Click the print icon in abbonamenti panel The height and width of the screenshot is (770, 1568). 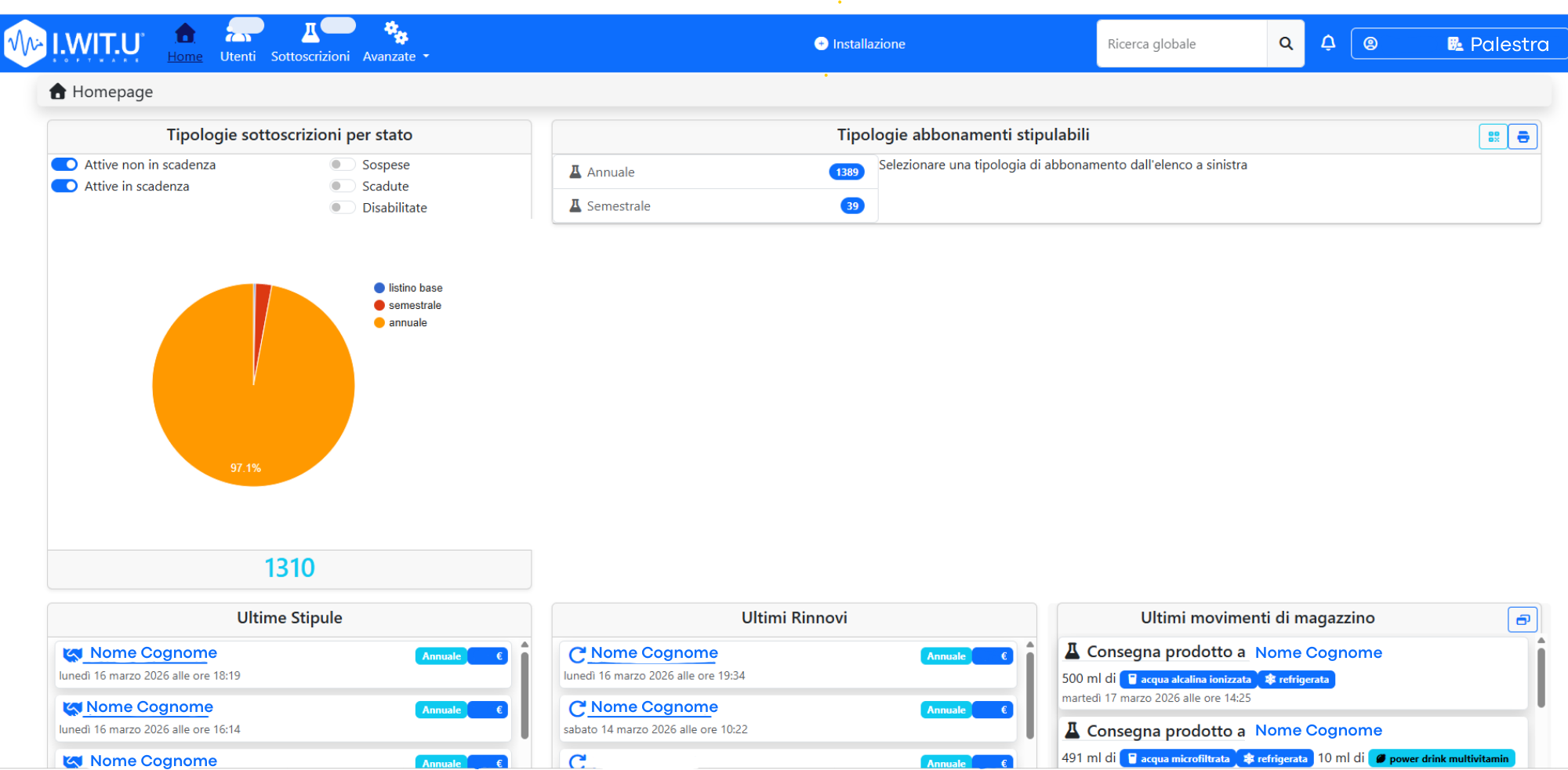(x=1523, y=137)
